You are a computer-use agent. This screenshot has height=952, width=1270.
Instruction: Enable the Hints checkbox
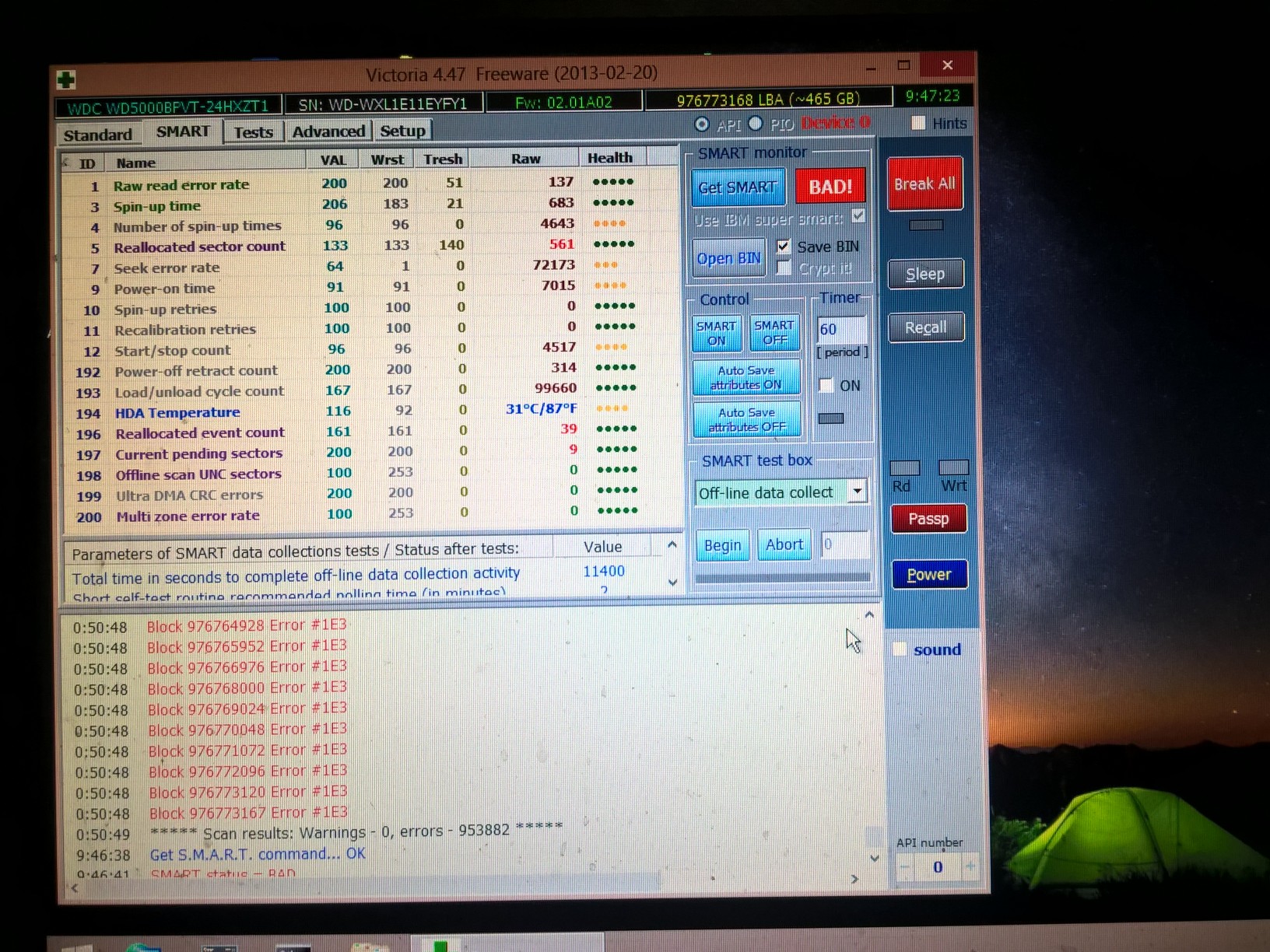coord(918,123)
